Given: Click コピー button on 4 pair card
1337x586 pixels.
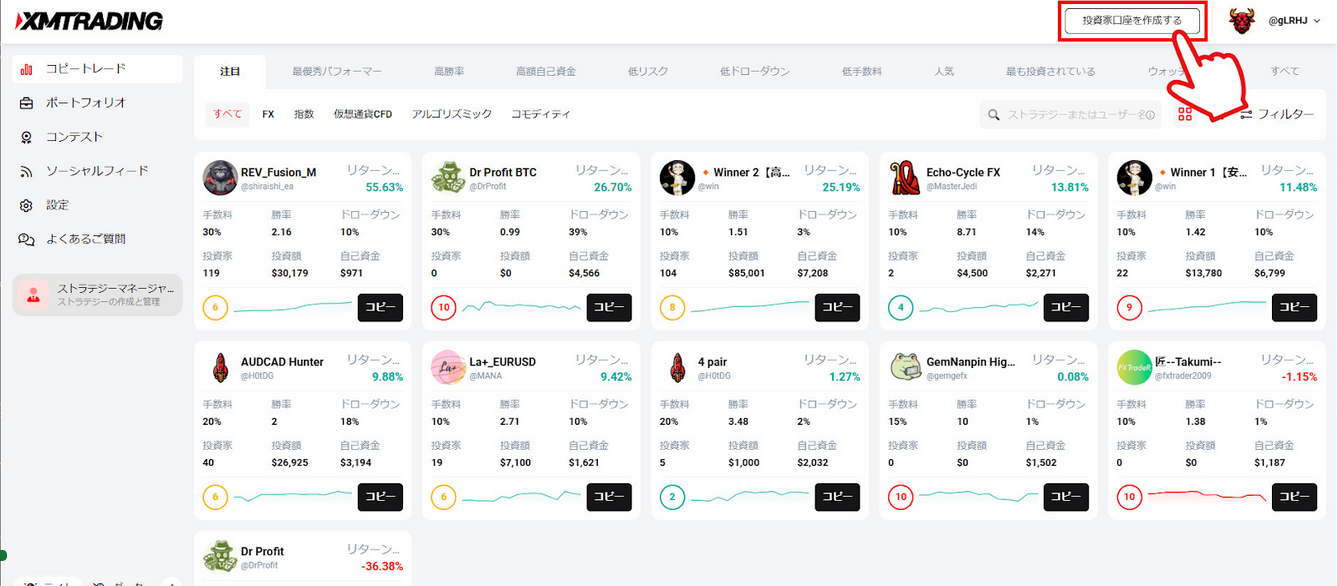Looking at the screenshot, I should tap(837, 497).
